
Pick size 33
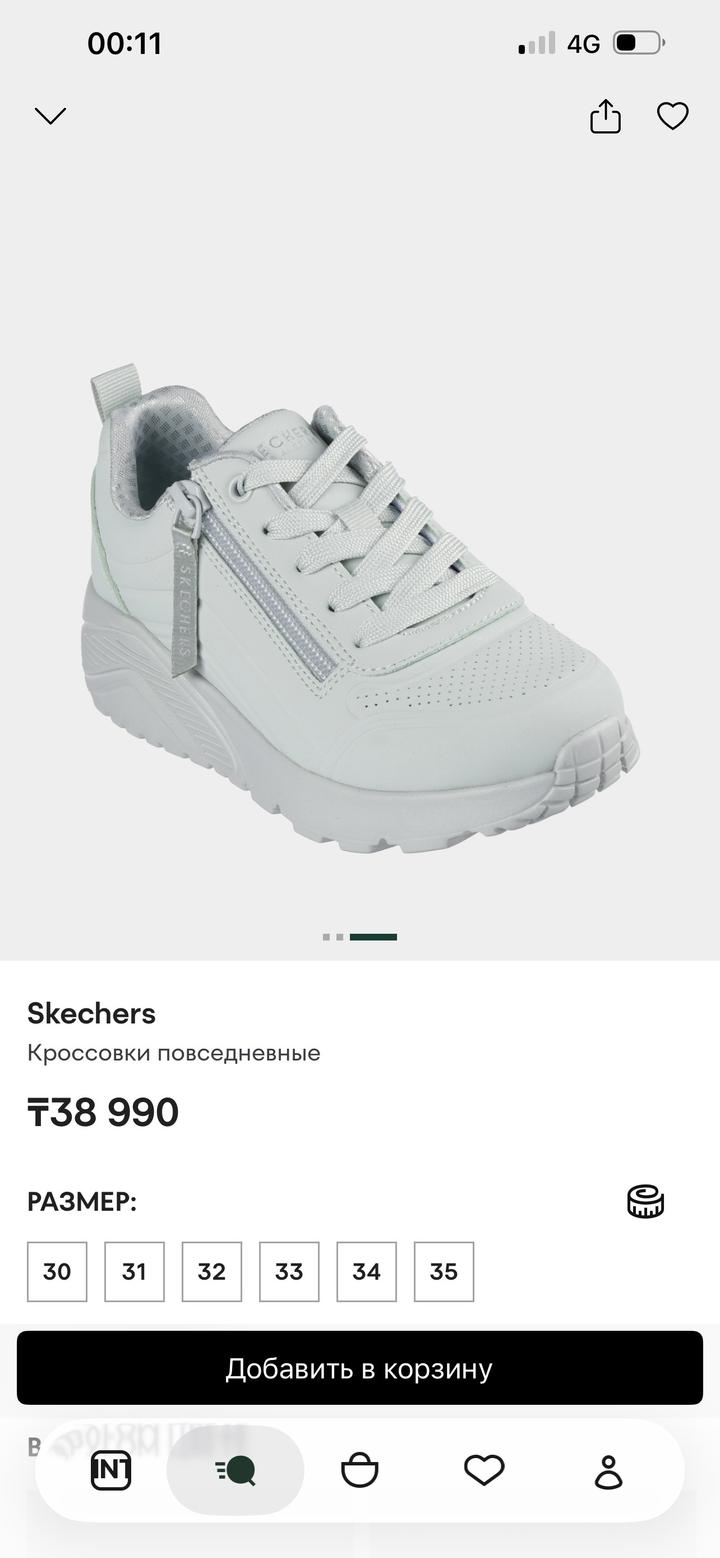click(x=289, y=1272)
